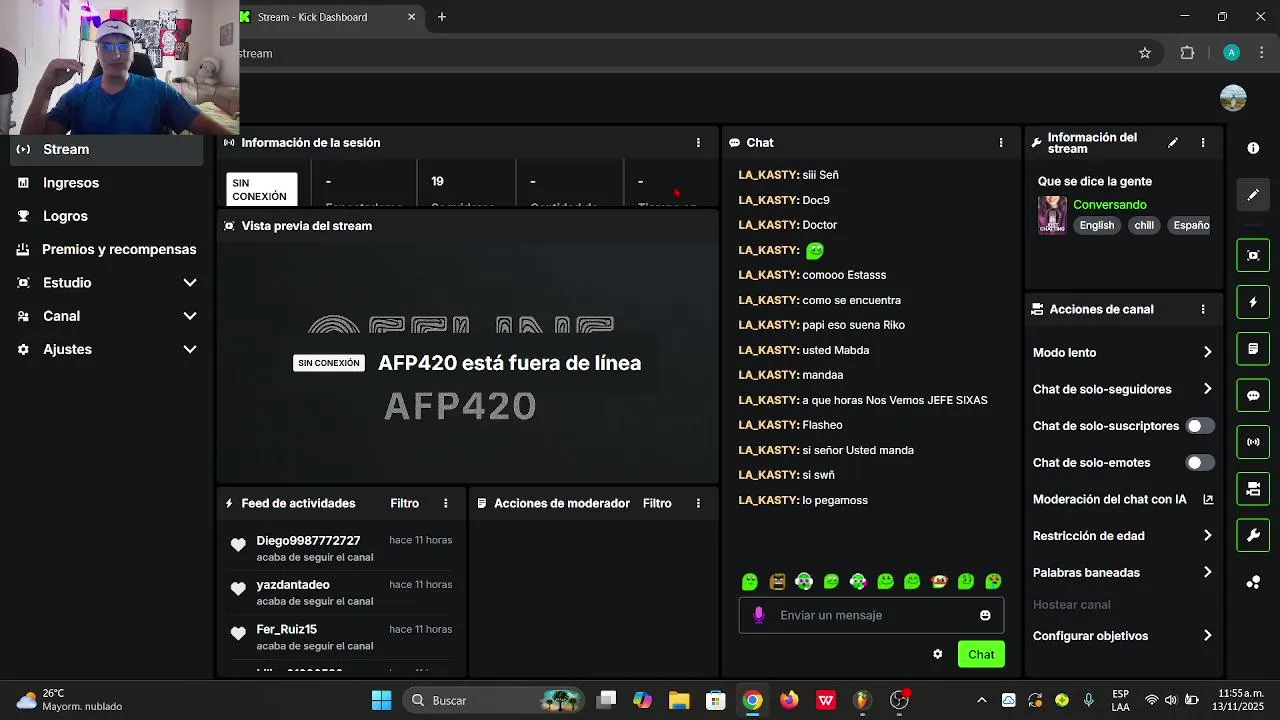Select the English tag chip
1280x720 pixels.
tap(1096, 226)
